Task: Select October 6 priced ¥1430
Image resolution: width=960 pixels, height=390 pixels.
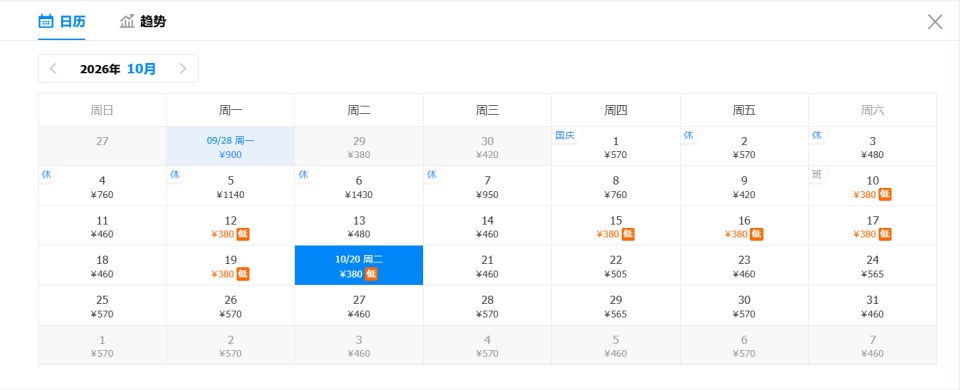Action: [359, 186]
